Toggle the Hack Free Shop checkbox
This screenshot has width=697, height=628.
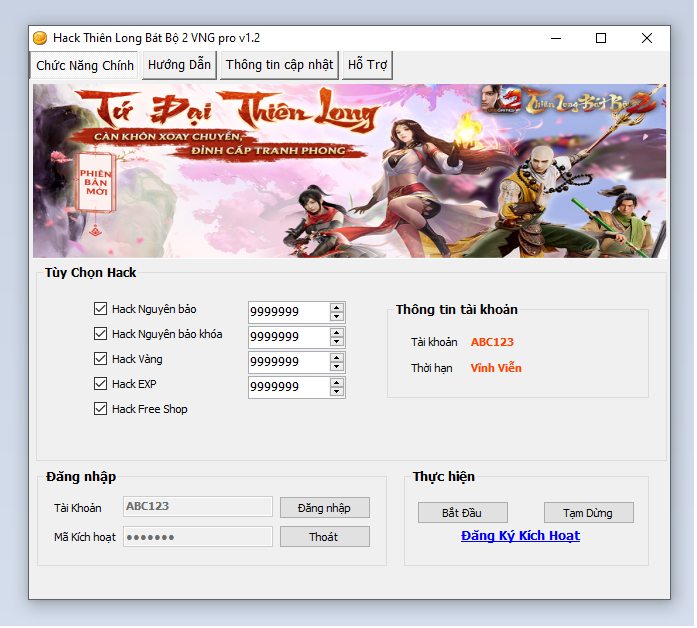pyautogui.click(x=100, y=409)
